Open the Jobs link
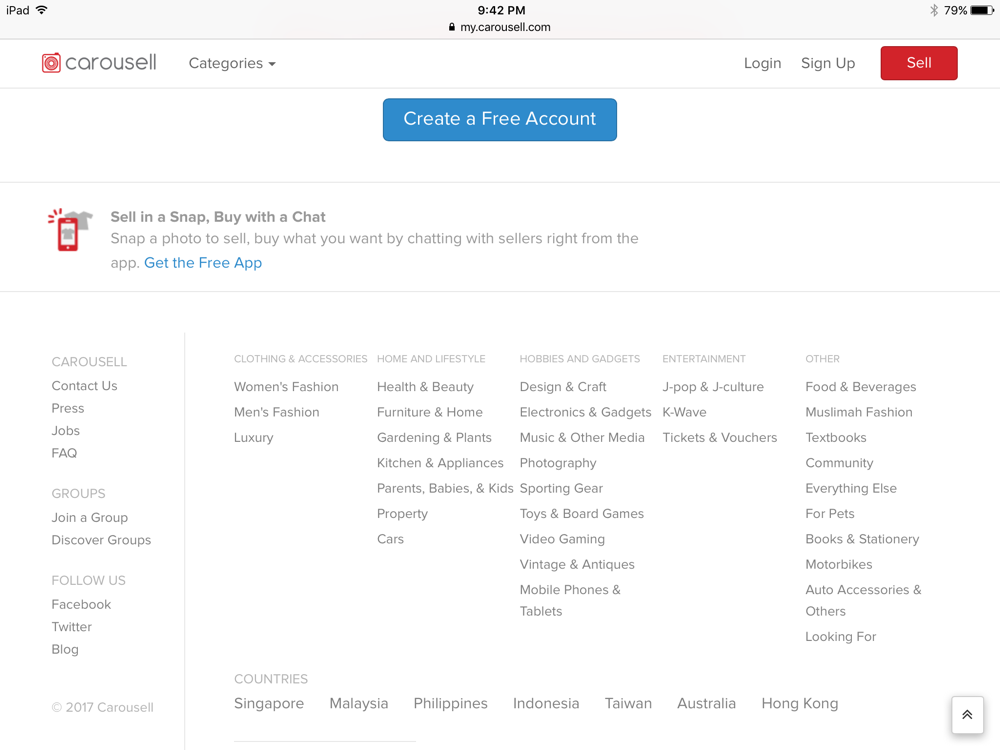Screen dimensions: 1000x750 (66, 430)
